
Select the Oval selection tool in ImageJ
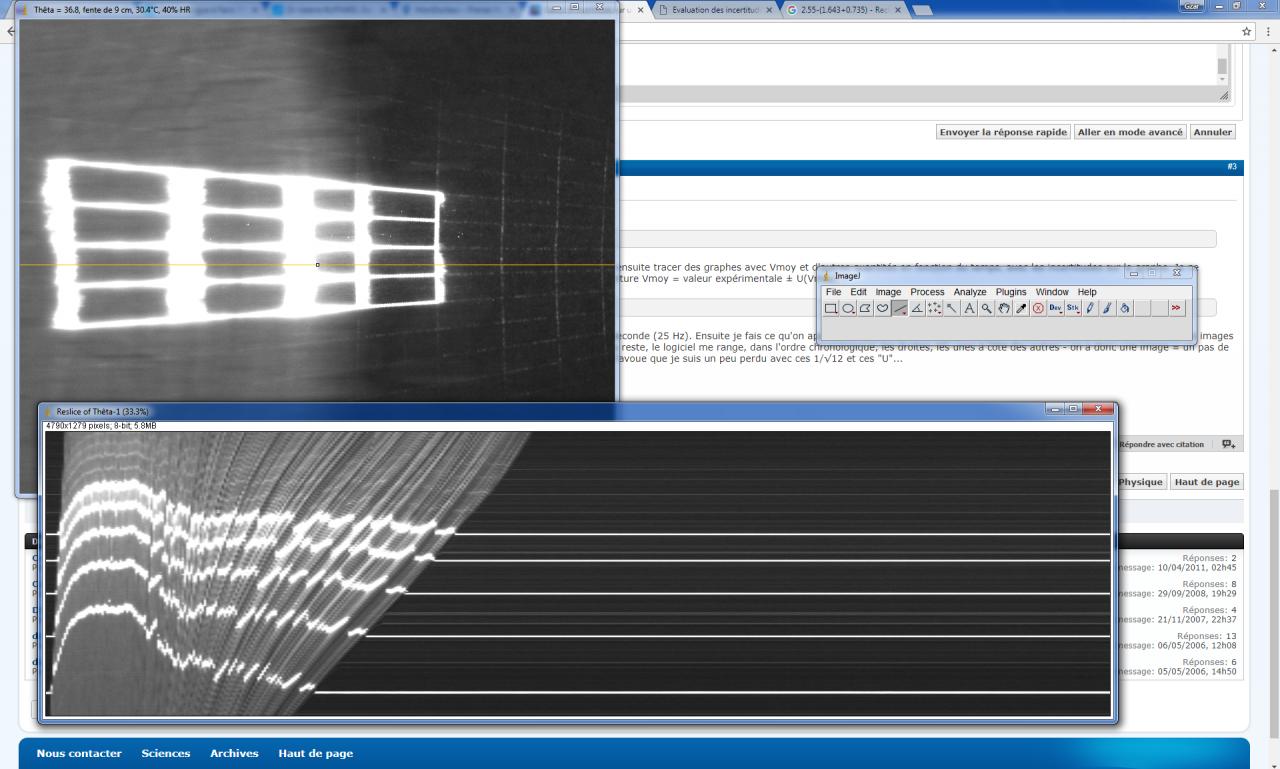click(848, 309)
